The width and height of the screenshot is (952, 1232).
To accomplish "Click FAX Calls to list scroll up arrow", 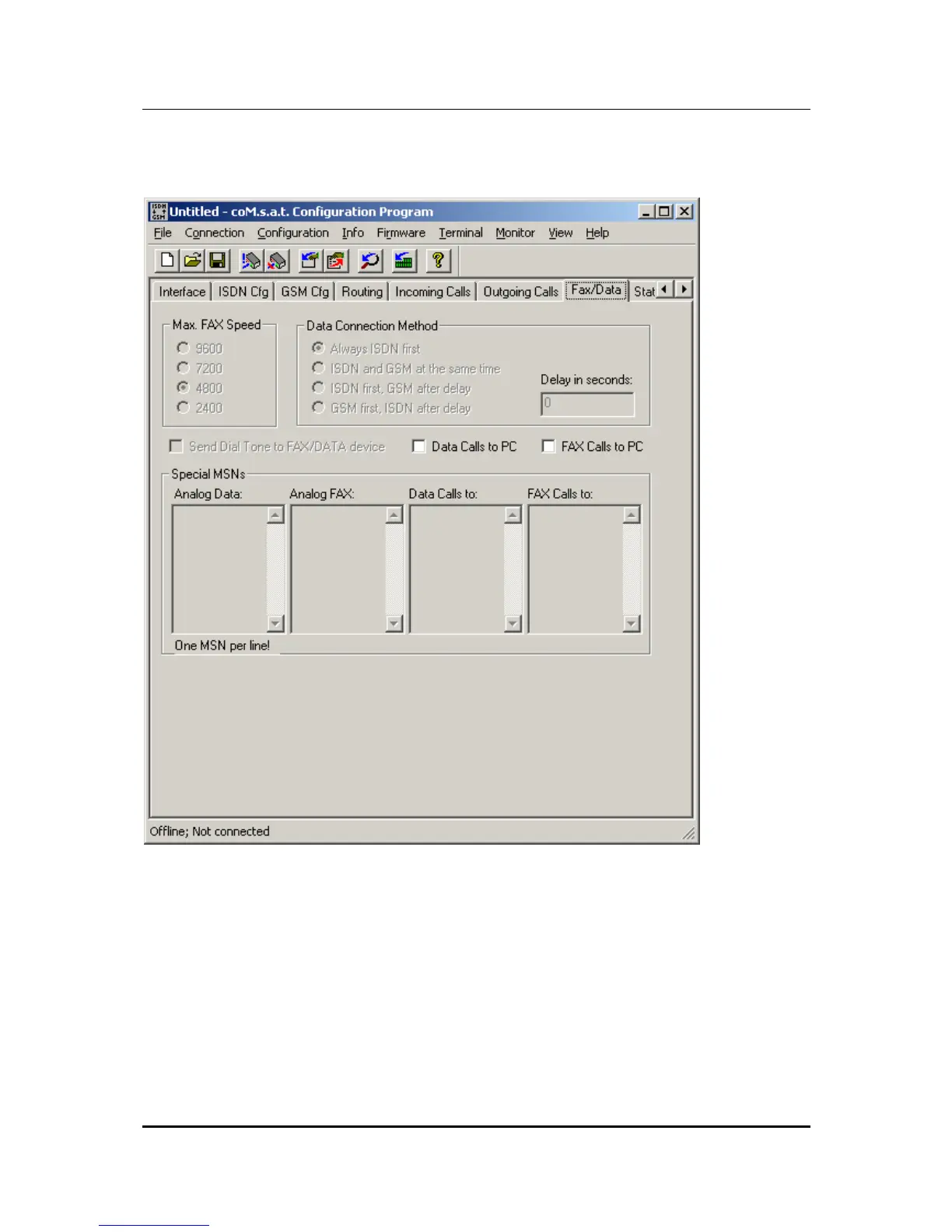I will [x=632, y=514].
